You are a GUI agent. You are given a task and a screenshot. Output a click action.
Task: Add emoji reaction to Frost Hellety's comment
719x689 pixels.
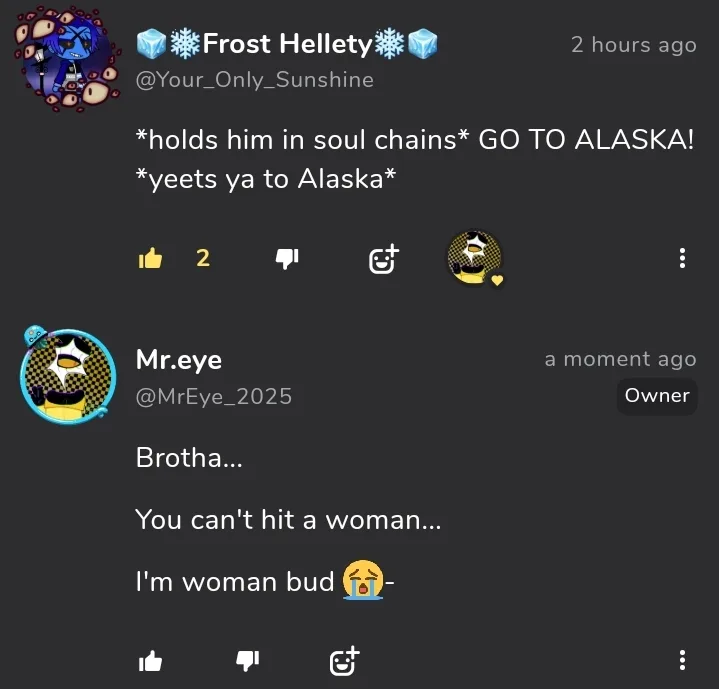[384, 259]
